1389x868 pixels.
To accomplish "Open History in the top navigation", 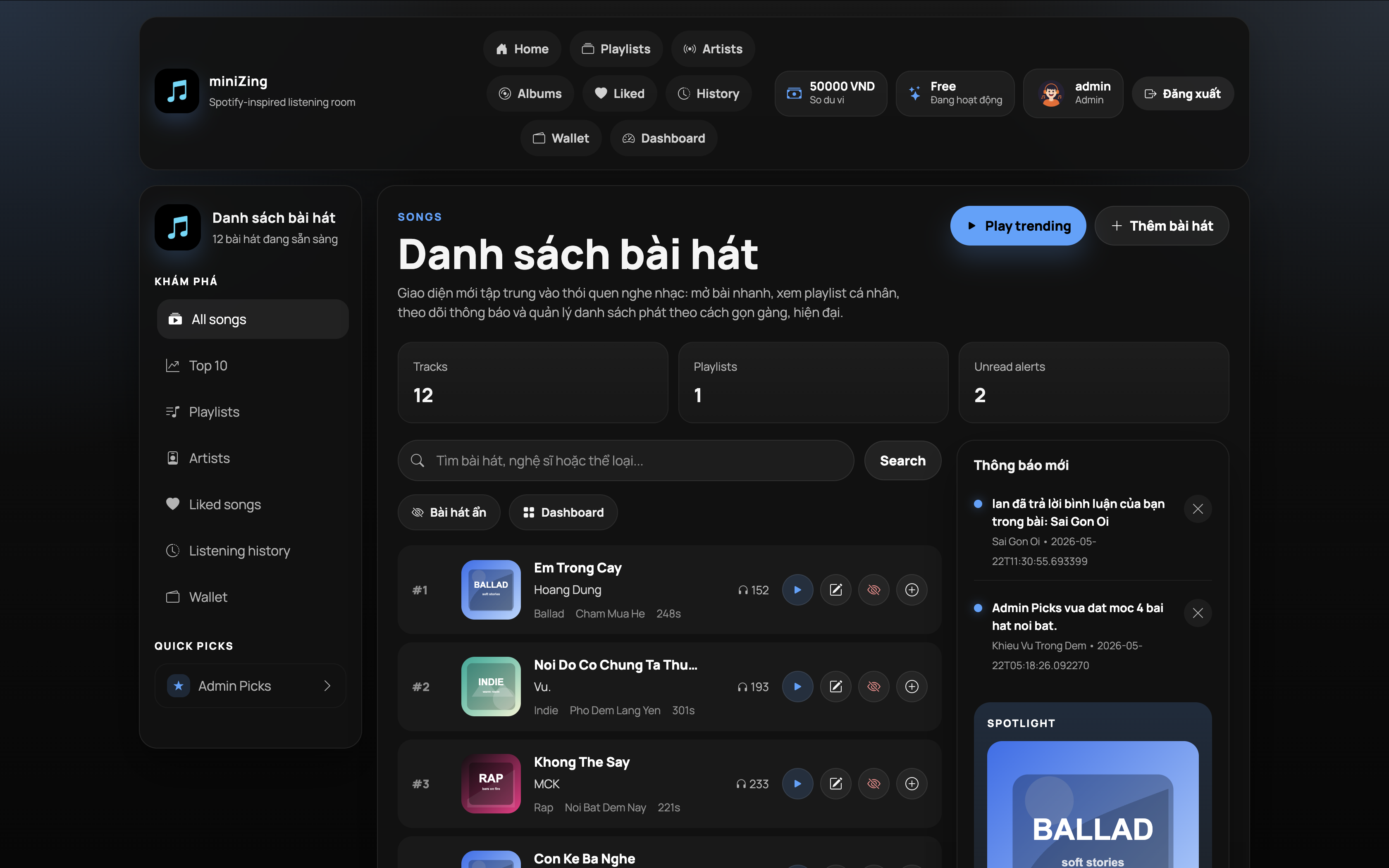I will click(709, 93).
